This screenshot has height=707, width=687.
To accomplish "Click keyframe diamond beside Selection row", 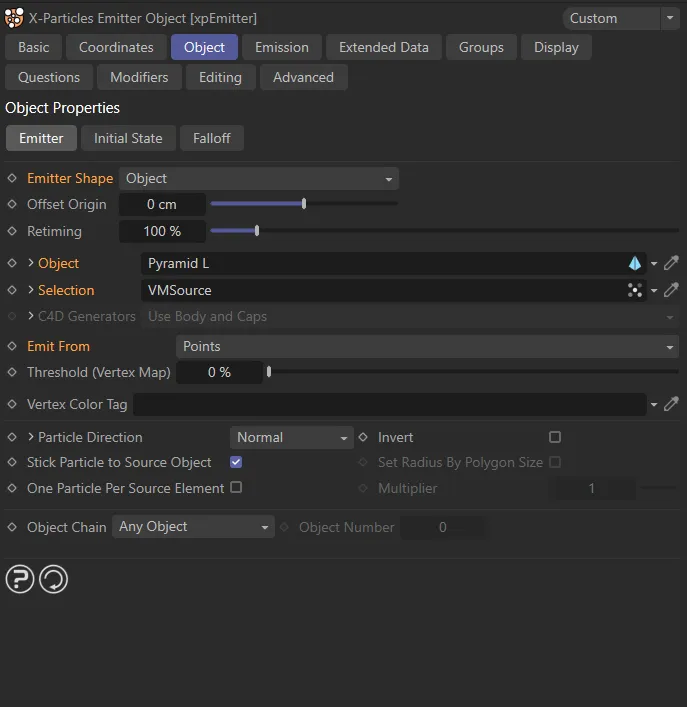I will click(12, 290).
